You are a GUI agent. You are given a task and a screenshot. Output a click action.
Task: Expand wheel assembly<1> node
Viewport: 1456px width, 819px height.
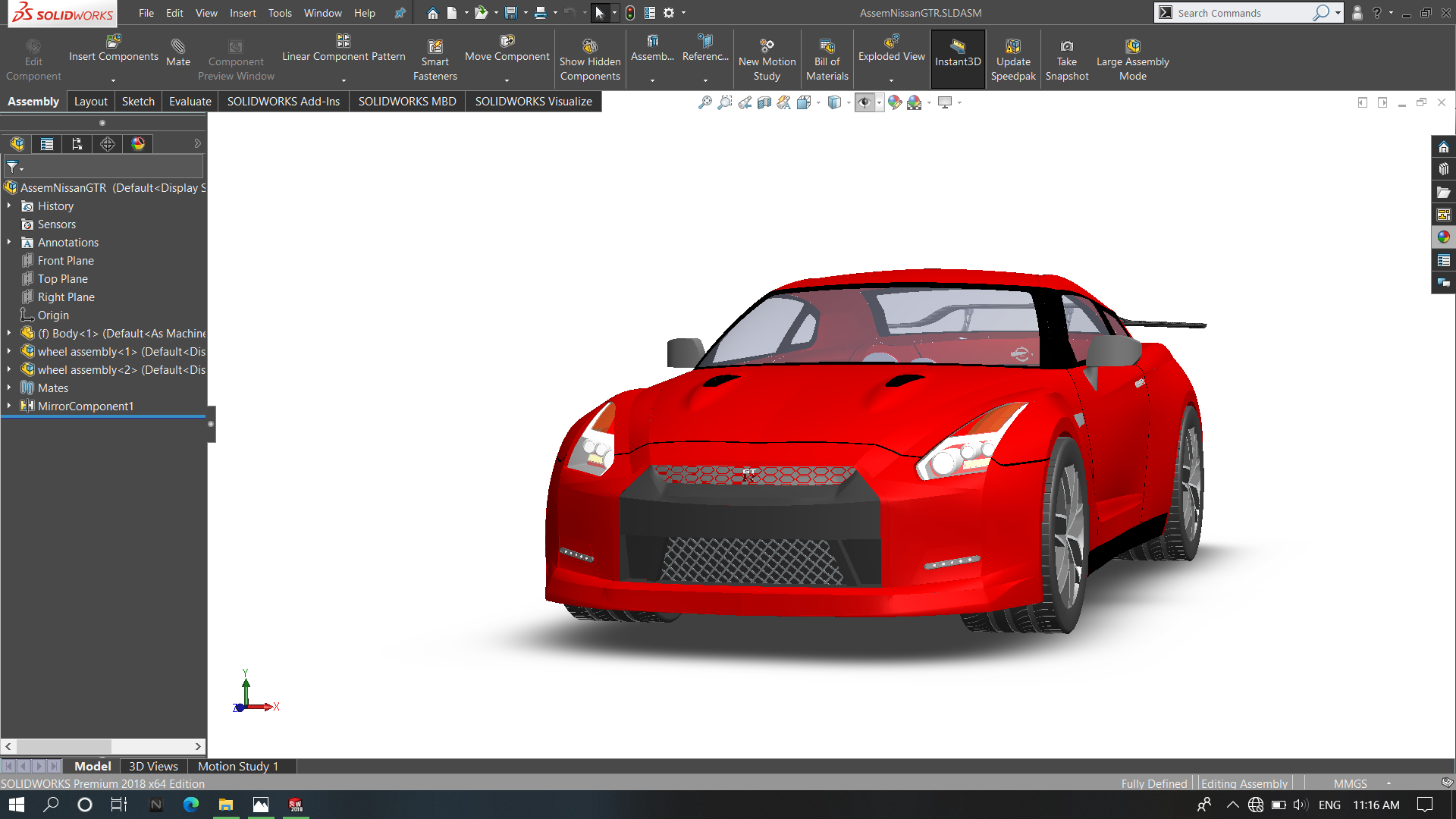(x=9, y=351)
